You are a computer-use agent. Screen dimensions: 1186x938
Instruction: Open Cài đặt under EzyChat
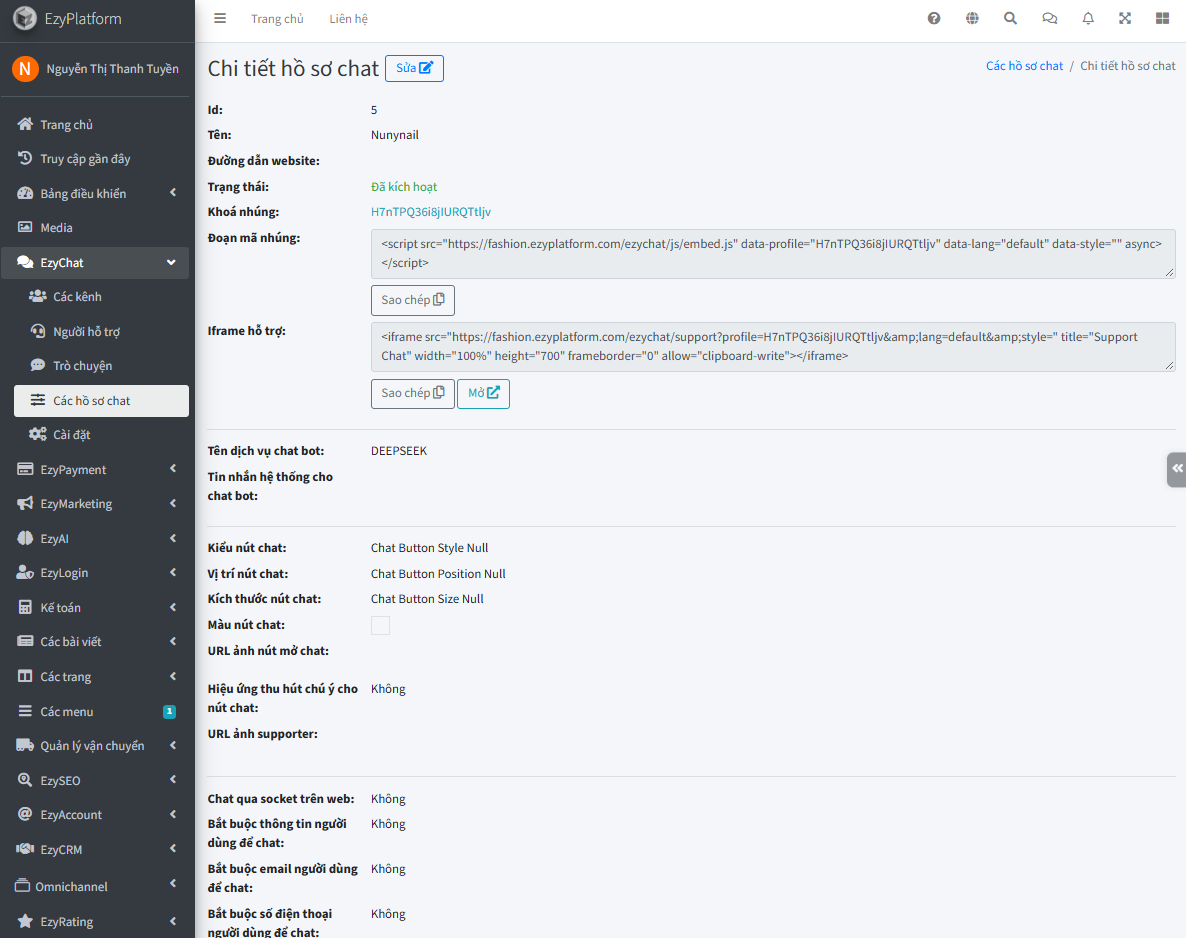pyautogui.click(x=101, y=434)
